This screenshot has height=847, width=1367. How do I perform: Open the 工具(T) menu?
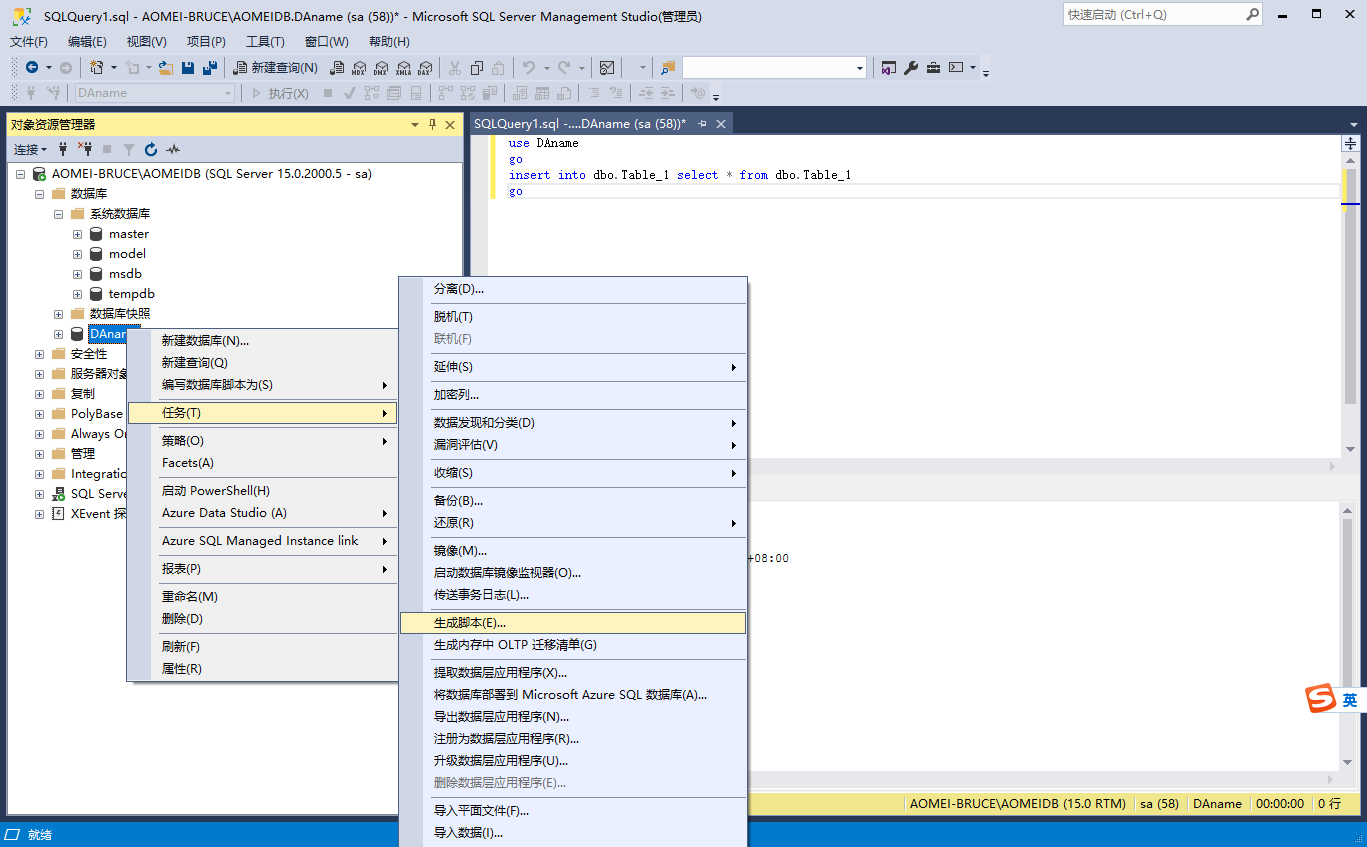tap(265, 41)
